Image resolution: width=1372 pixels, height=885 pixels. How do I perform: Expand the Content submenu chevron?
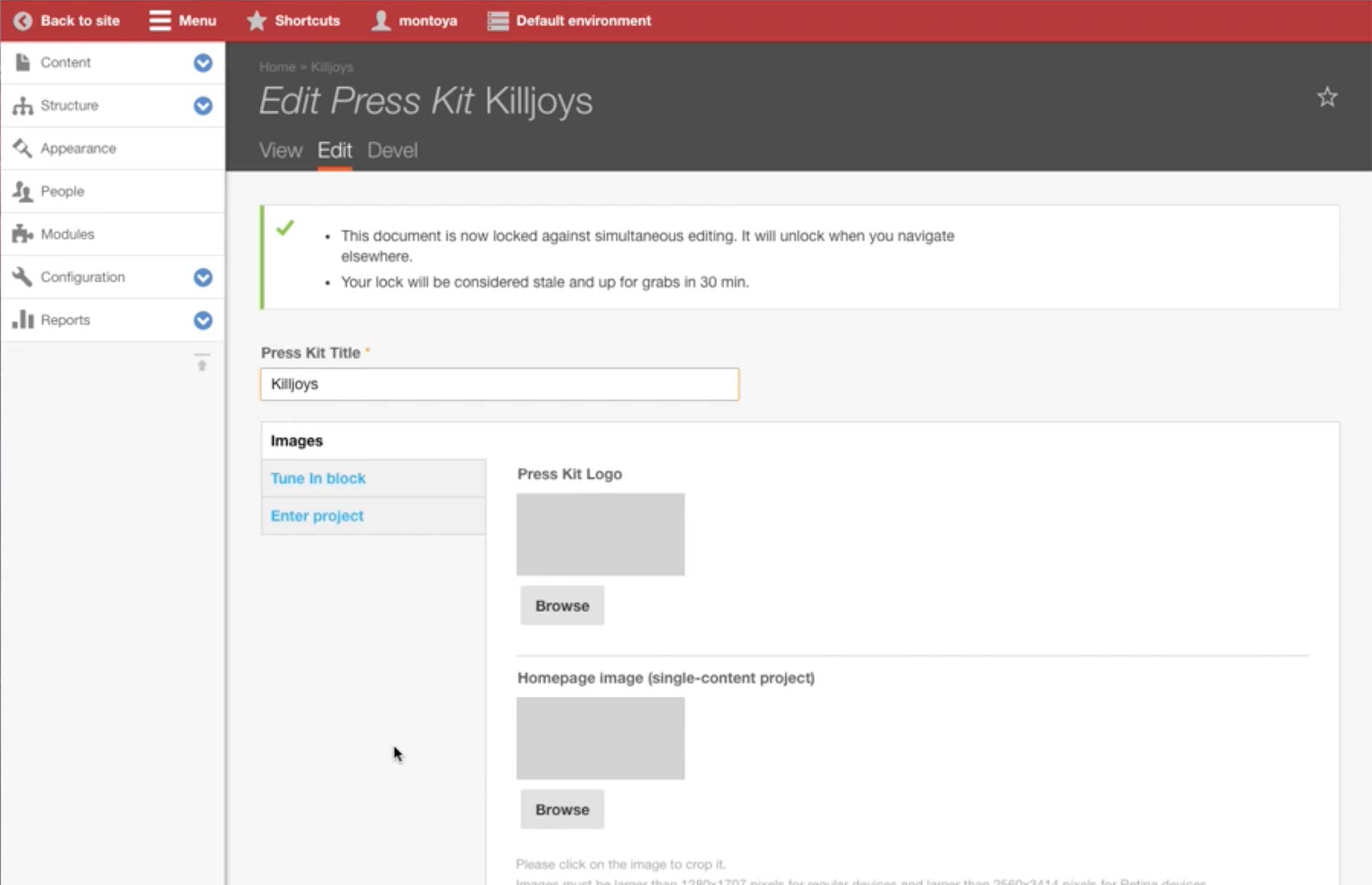[203, 63]
